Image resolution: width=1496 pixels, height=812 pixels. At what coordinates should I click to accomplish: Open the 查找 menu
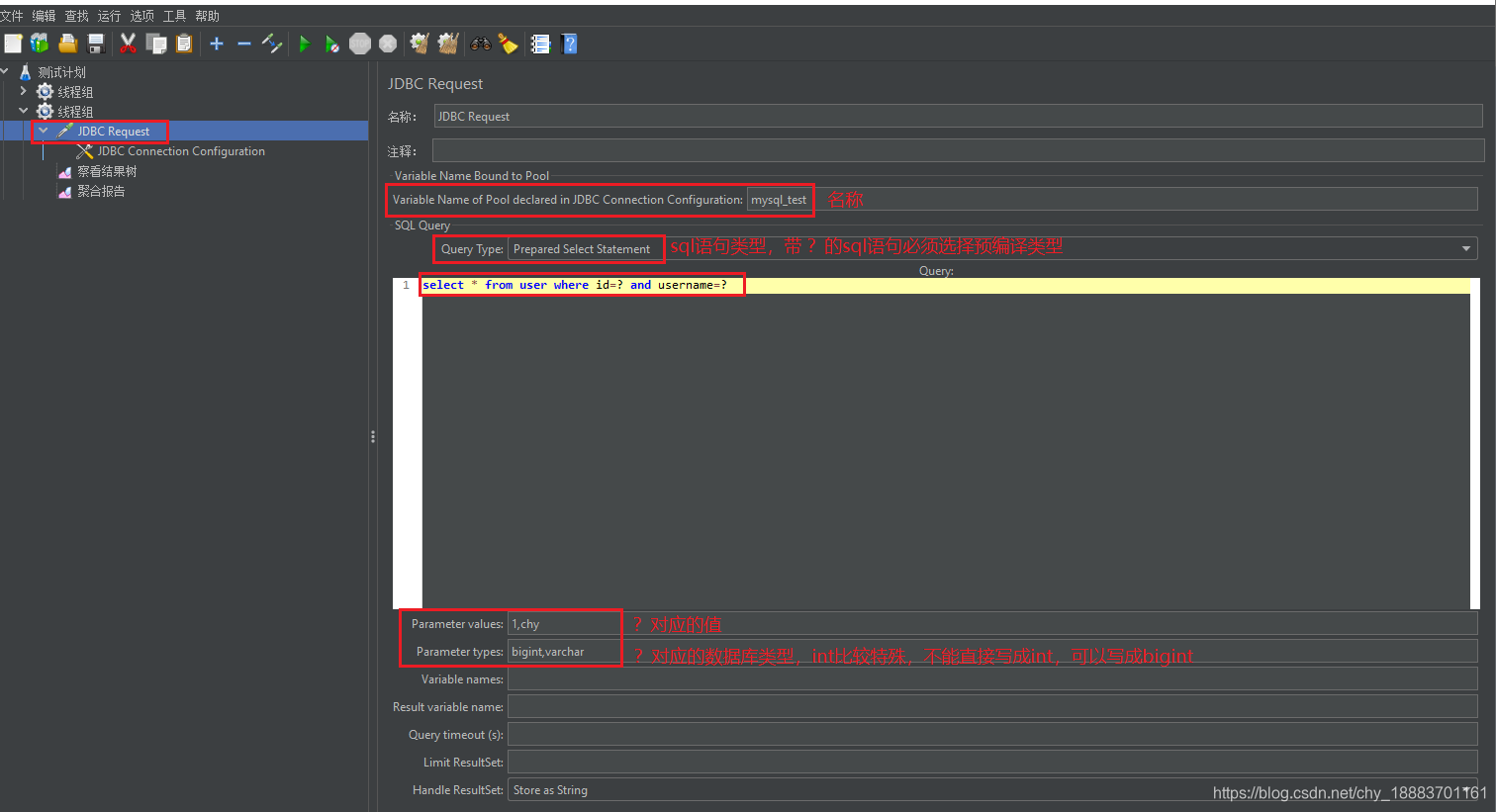pos(76,16)
